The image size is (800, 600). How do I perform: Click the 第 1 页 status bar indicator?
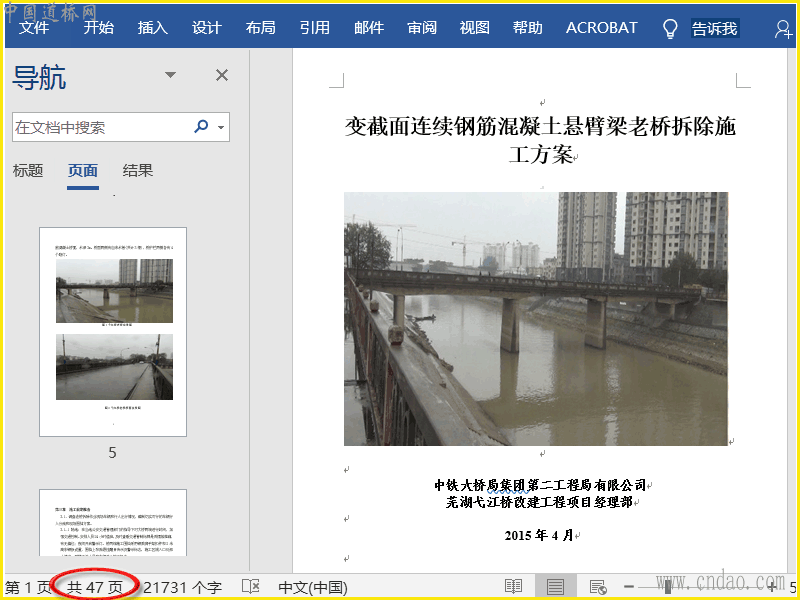(28, 588)
